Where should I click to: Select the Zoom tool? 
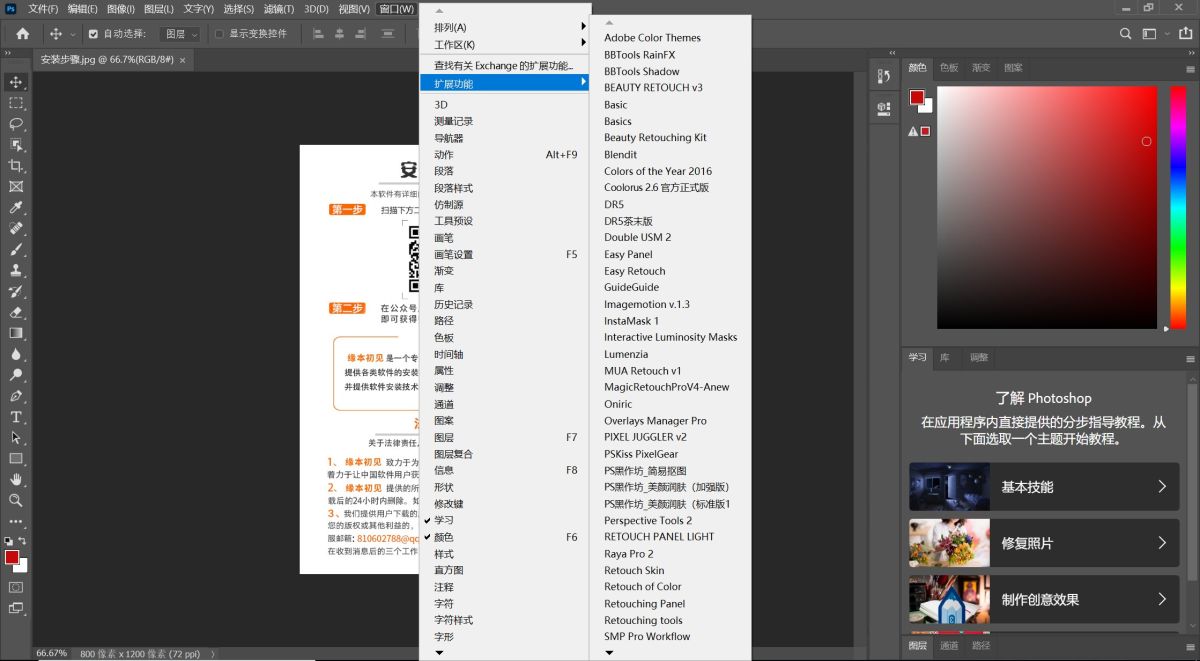[x=16, y=500]
